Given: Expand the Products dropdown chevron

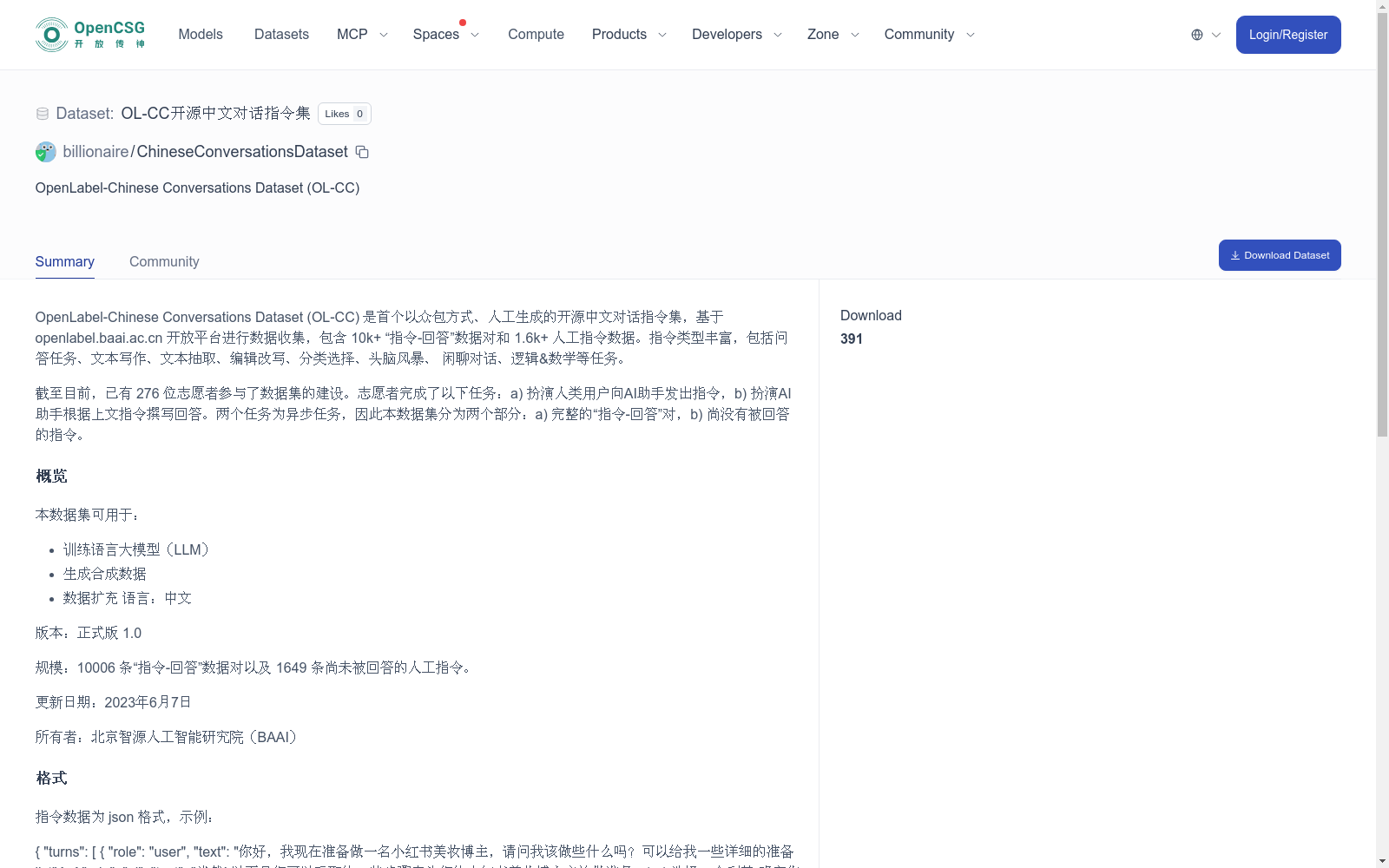Looking at the screenshot, I should click(x=662, y=35).
